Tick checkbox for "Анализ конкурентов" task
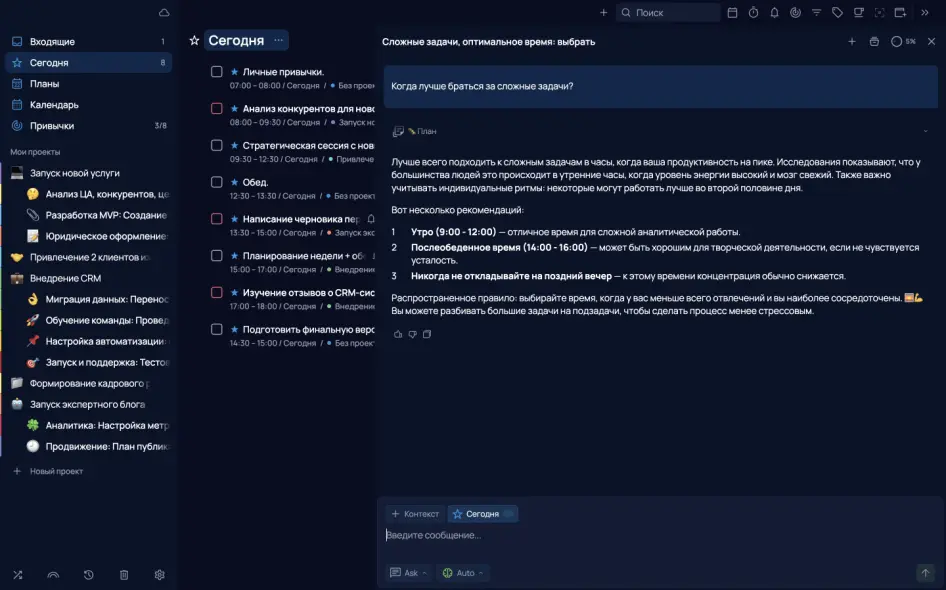 point(216,108)
